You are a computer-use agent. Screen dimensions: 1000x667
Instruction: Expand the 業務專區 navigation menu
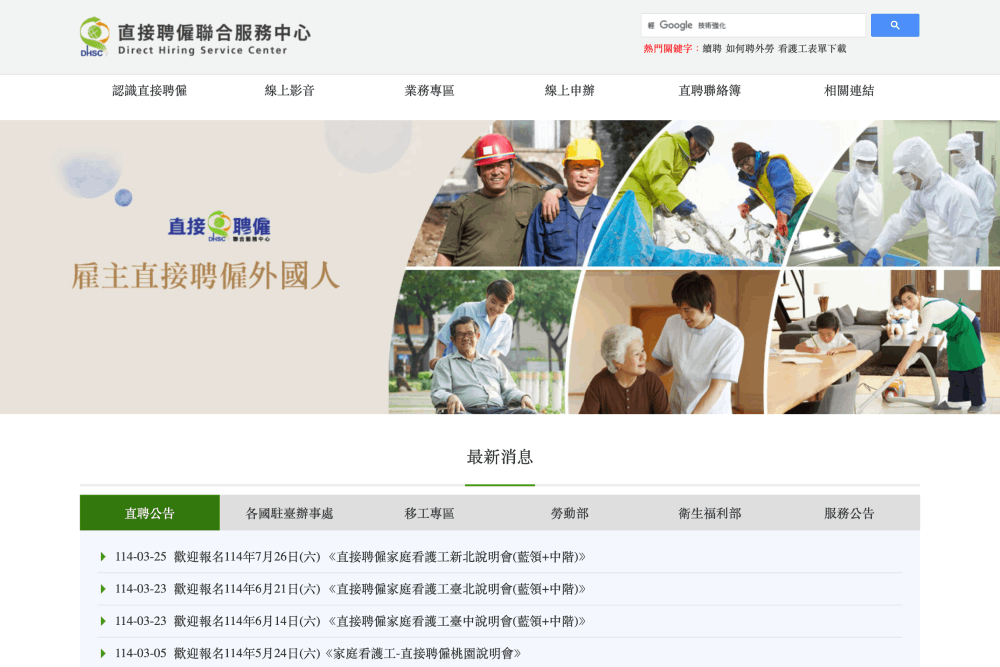[x=430, y=91]
